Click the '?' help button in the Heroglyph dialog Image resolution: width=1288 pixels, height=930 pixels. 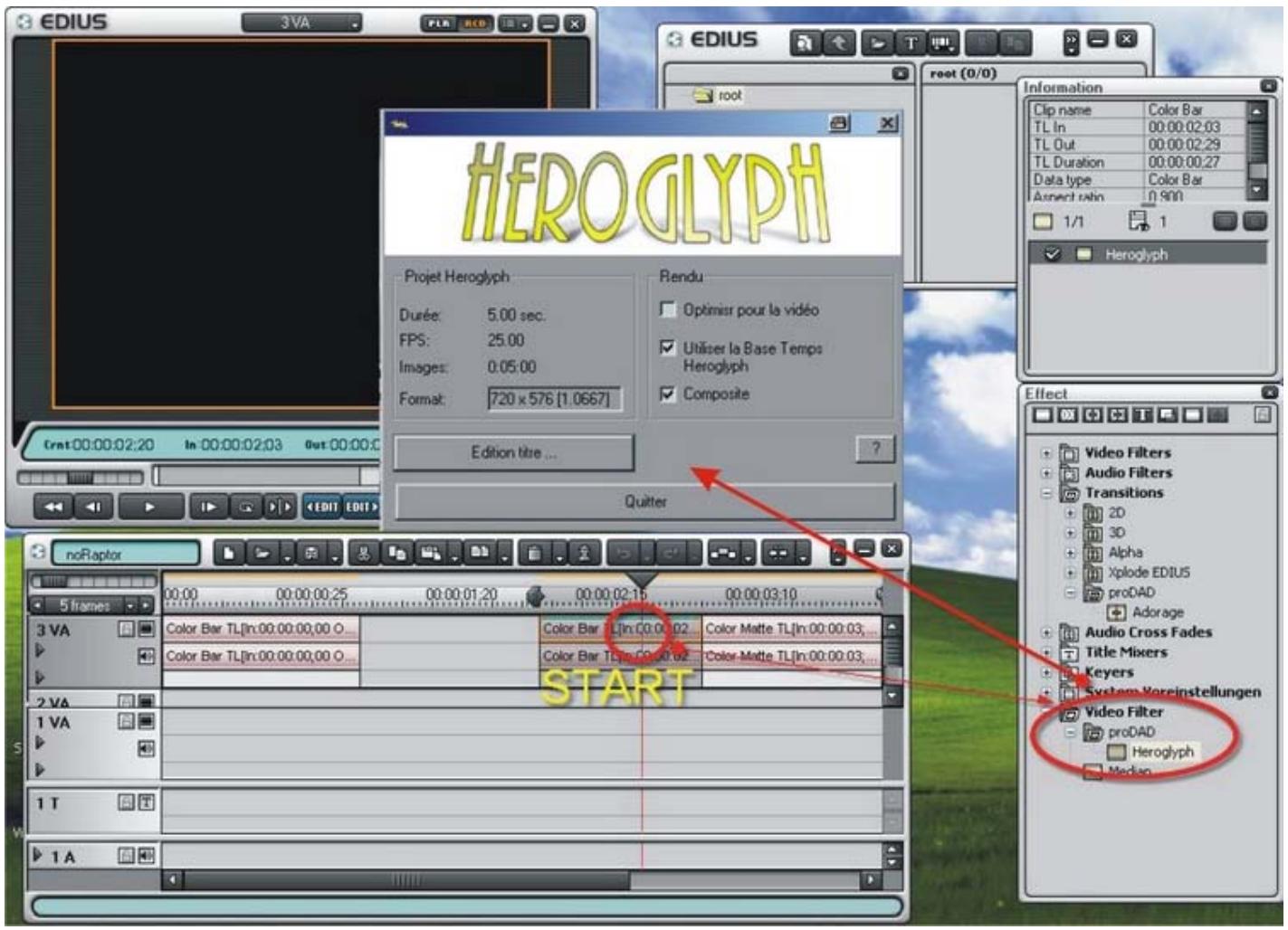[x=875, y=449]
